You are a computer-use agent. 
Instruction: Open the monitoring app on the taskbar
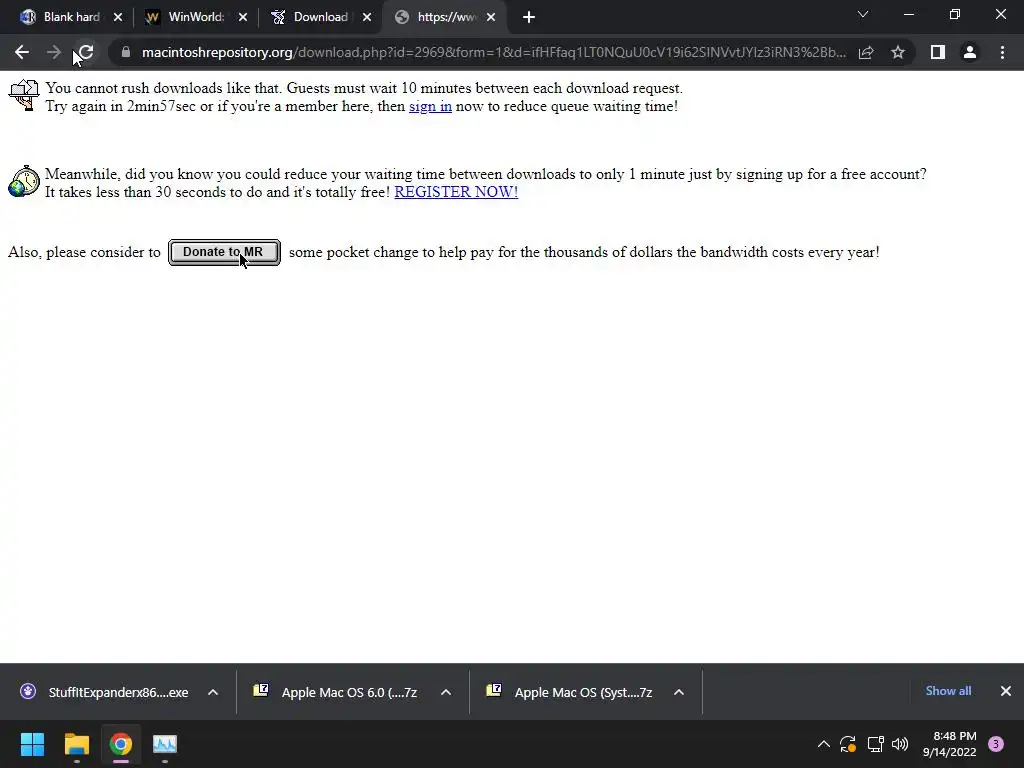pyautogui.click(x=165, y=744)
